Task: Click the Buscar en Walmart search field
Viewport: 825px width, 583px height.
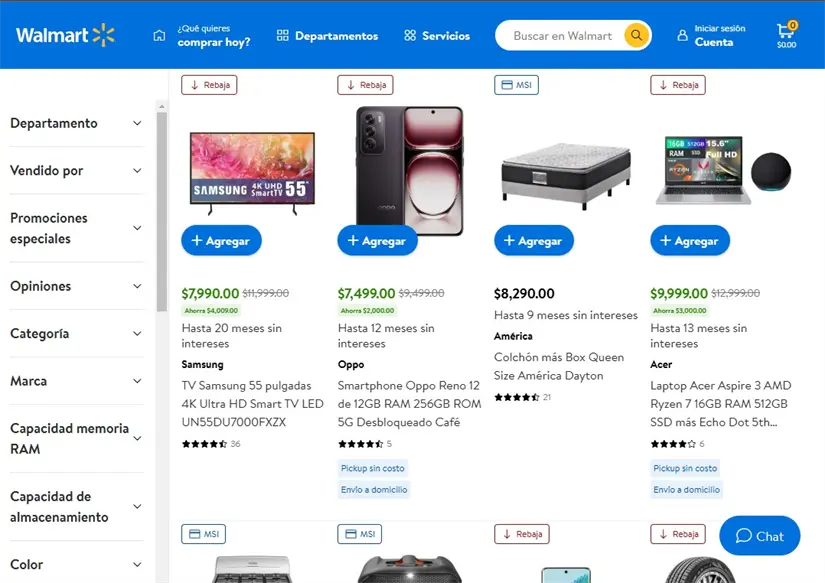Action: click(562, 36)
